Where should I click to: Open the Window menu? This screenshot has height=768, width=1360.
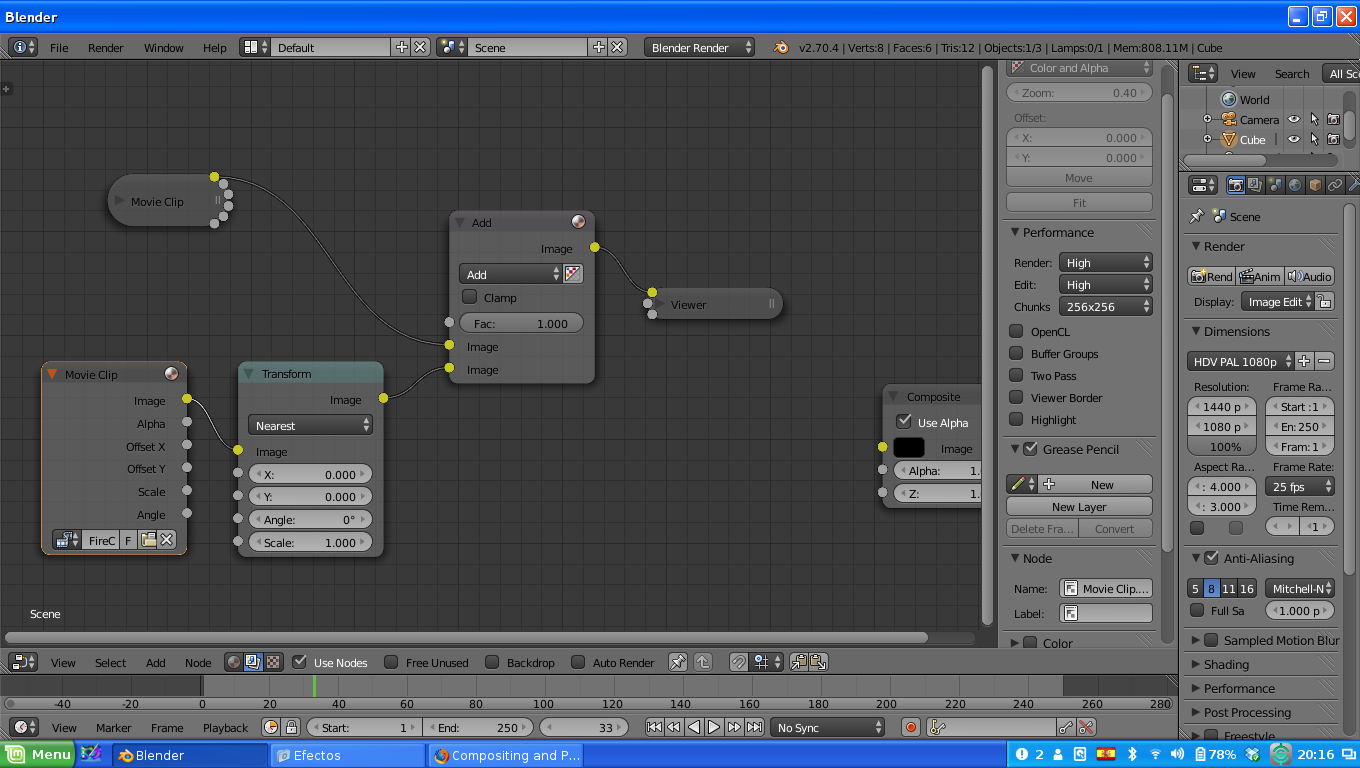pos(163,47)
